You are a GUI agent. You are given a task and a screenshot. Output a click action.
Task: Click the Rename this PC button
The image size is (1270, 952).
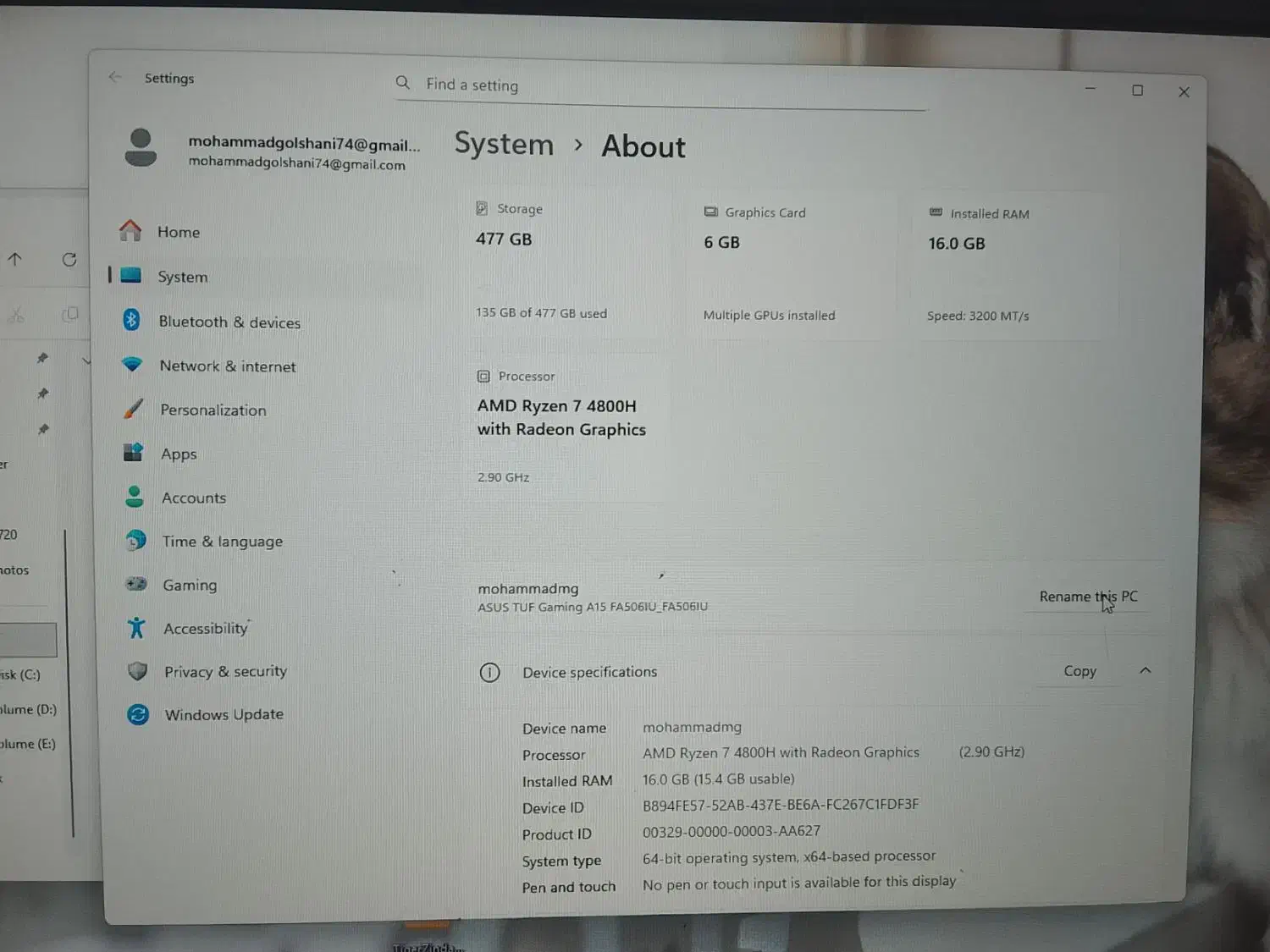point(1088,597)
